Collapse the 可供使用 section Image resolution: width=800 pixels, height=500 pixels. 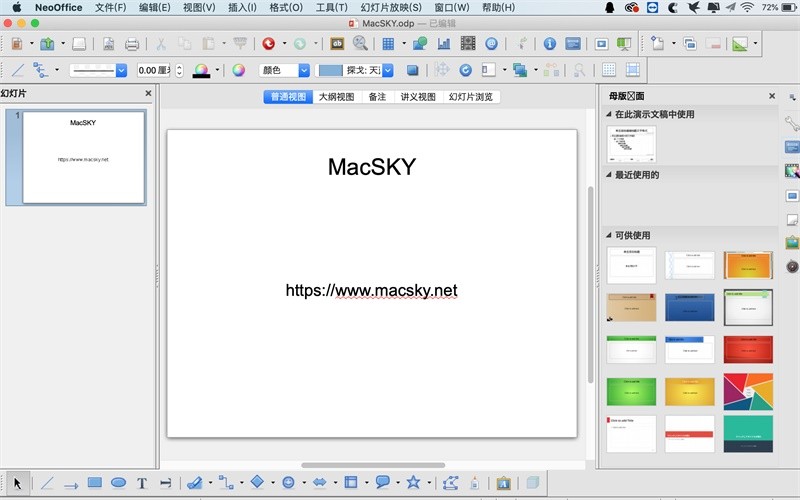pos(609,235)
